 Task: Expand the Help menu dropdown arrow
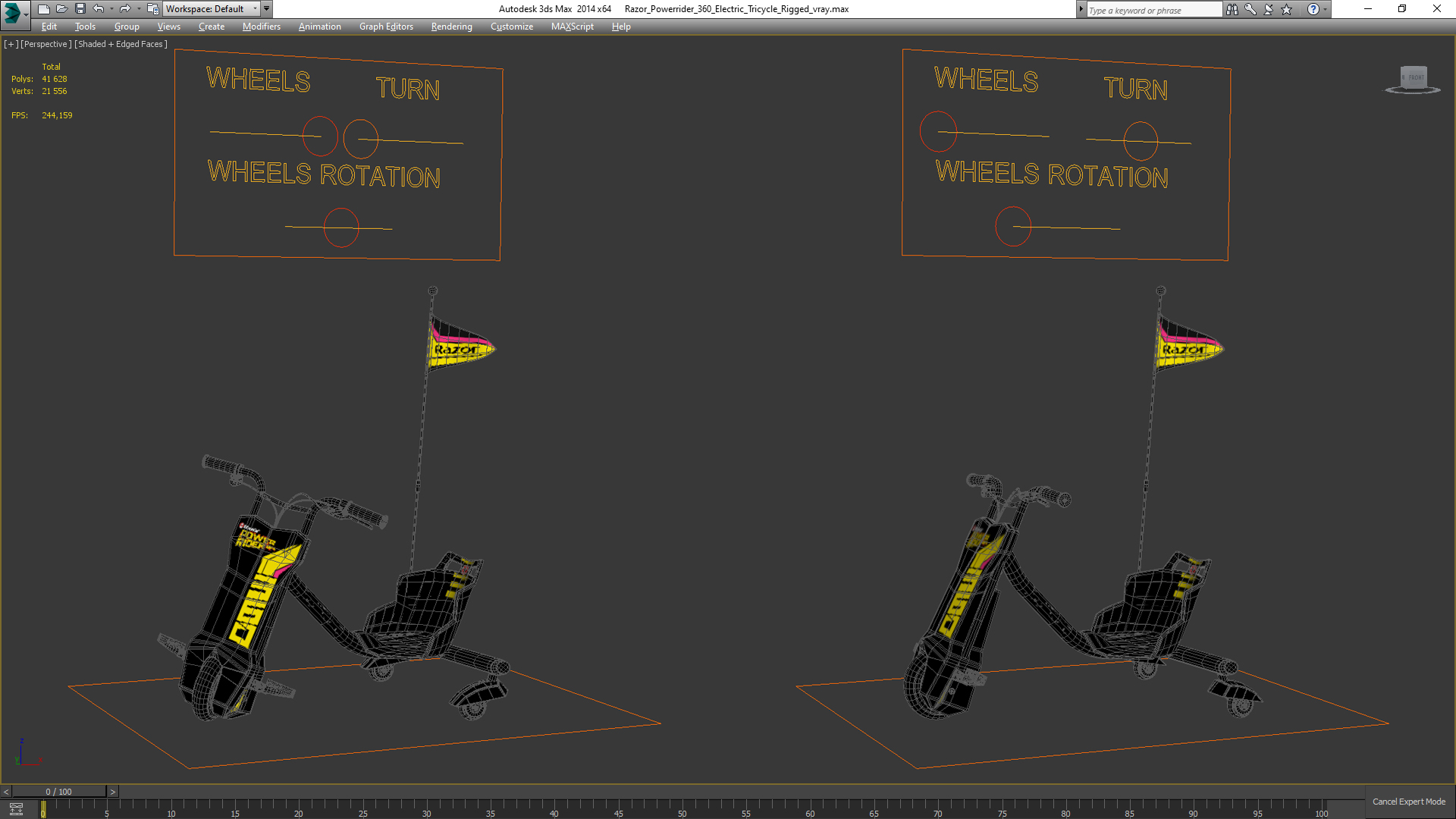coord(1325,9)
